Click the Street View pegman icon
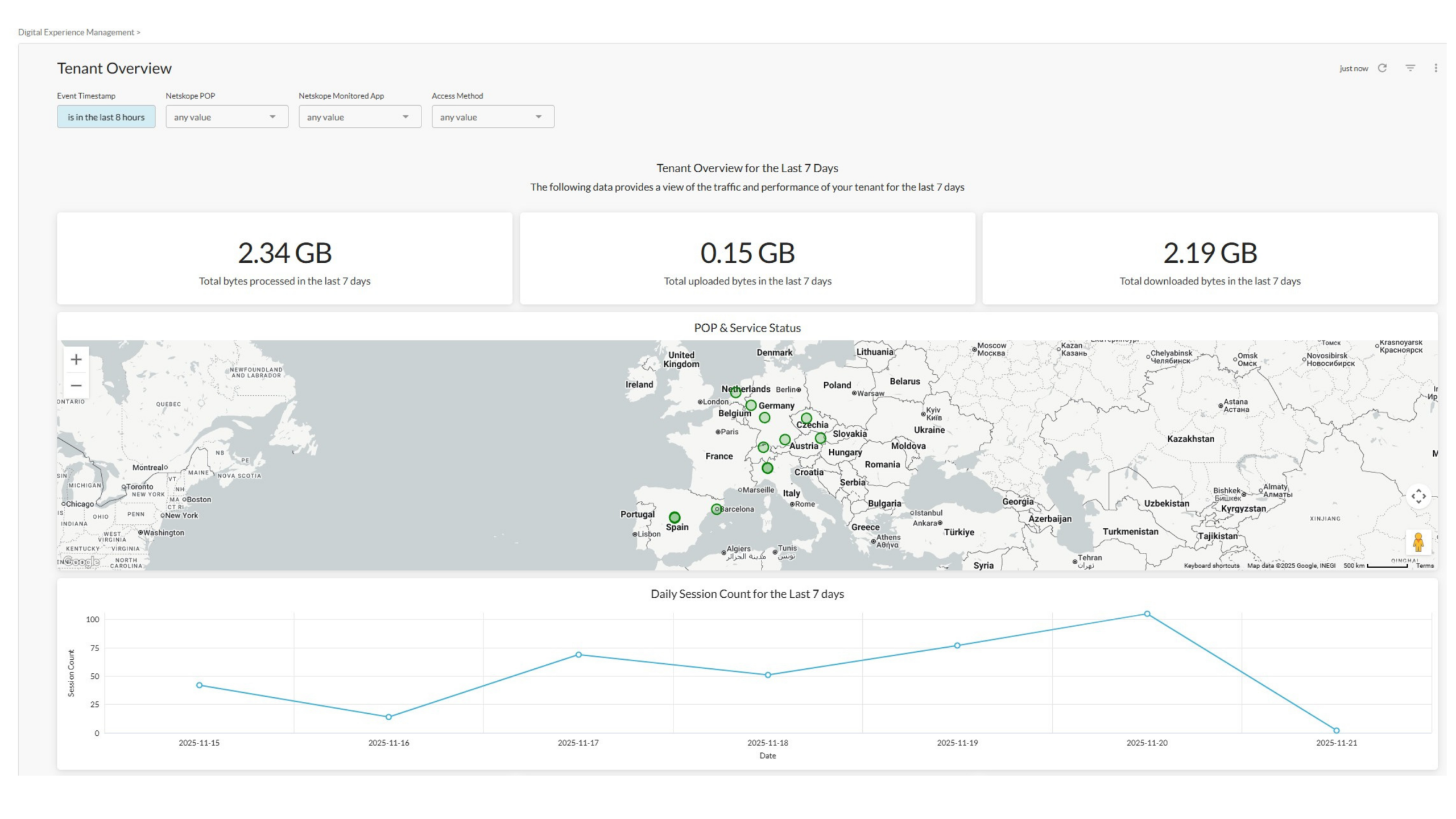Image resolution: width=1456 pixels, height=819 pixels. tap(1418, 542)
